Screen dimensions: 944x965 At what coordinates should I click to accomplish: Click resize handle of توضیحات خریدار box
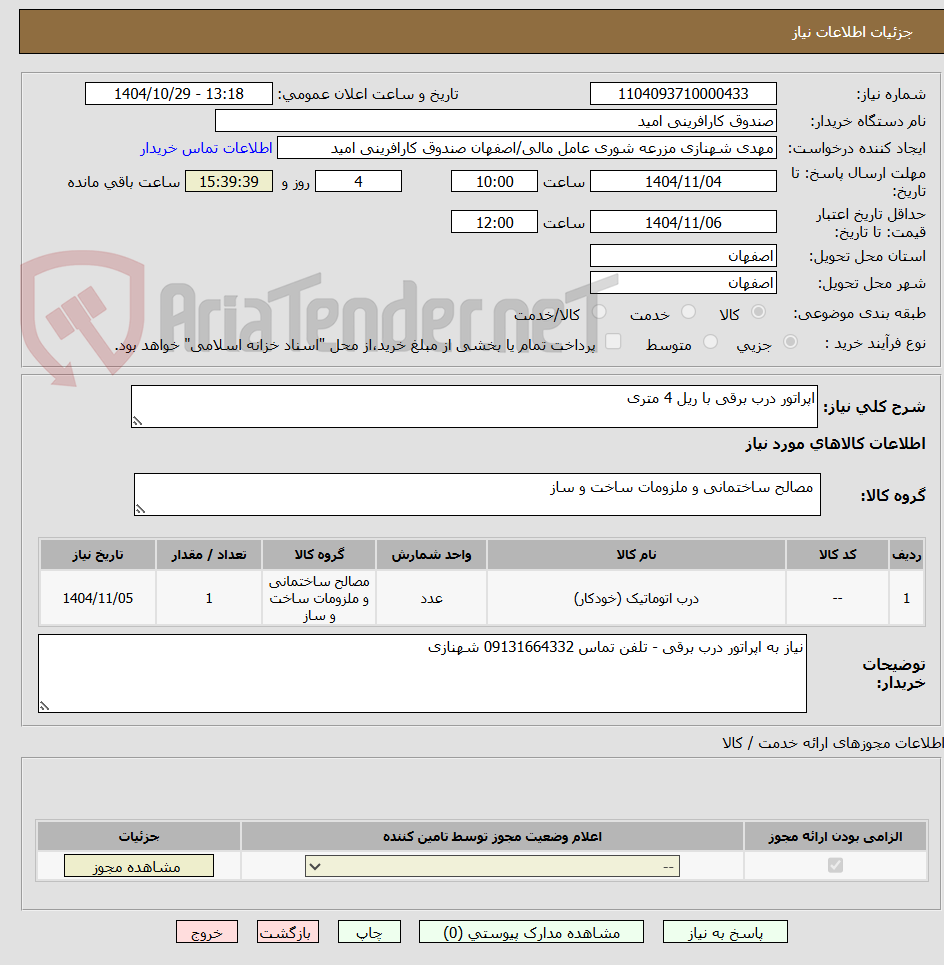tap(44, 707)
